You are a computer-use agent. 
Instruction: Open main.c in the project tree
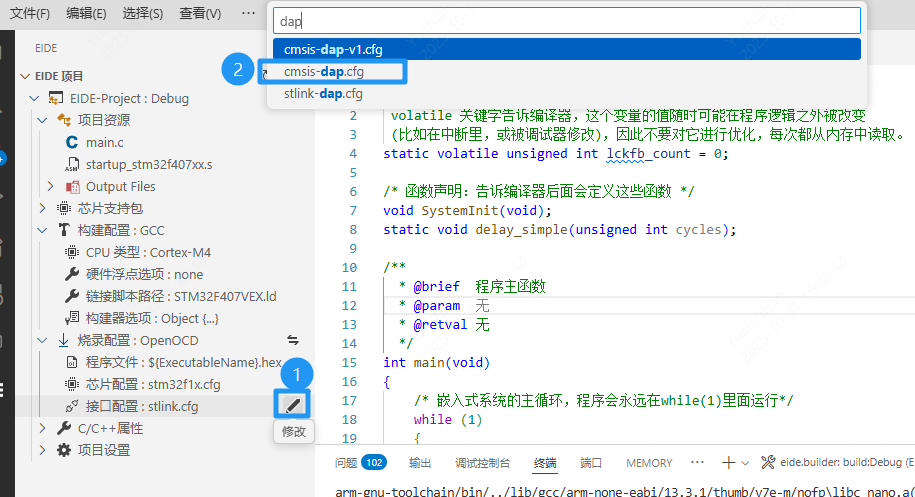[x=104, y=142]
